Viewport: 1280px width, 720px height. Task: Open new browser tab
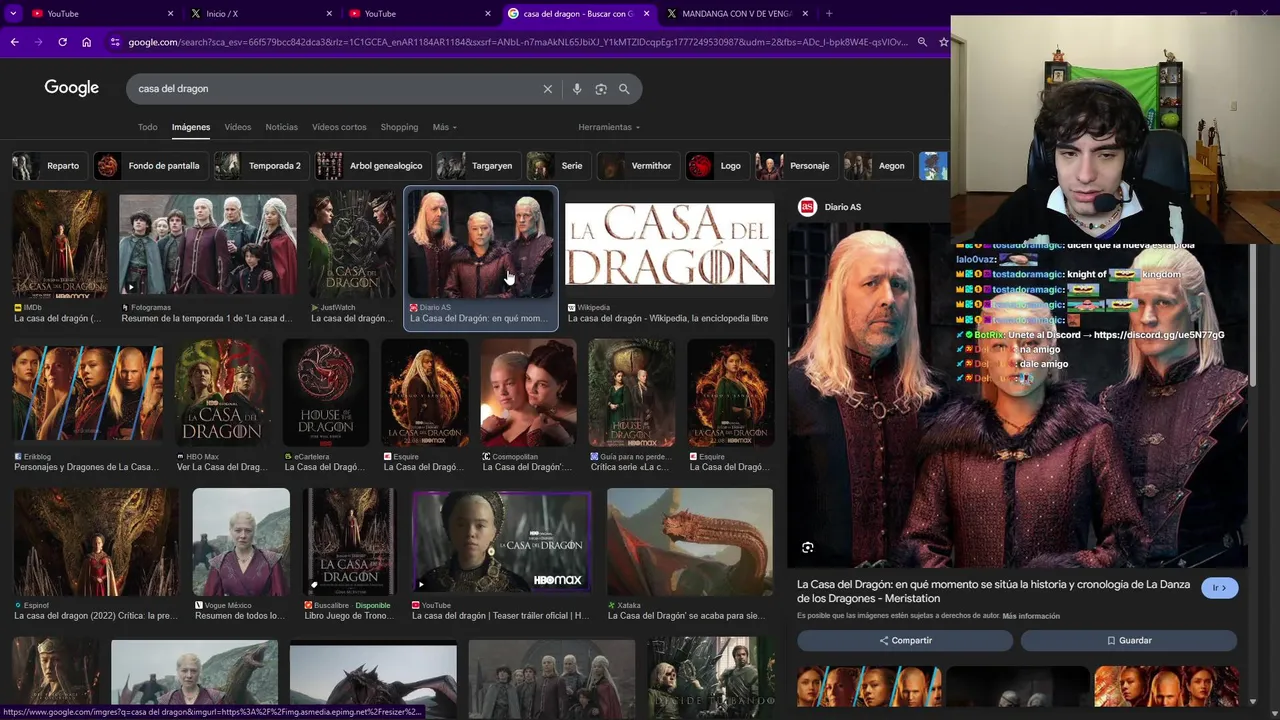click(829, 14)
